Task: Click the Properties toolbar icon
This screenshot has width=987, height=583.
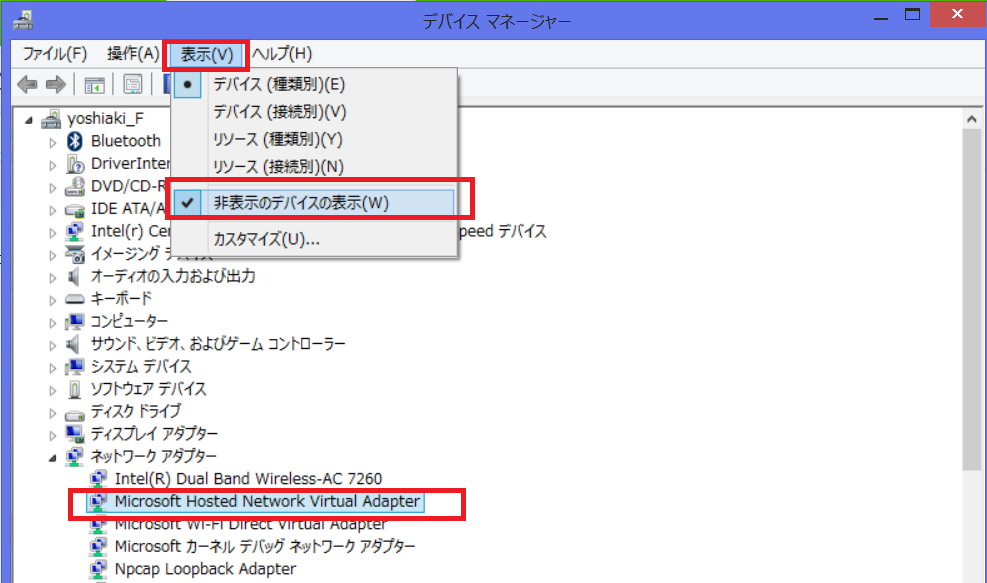Action: [133, 84]
